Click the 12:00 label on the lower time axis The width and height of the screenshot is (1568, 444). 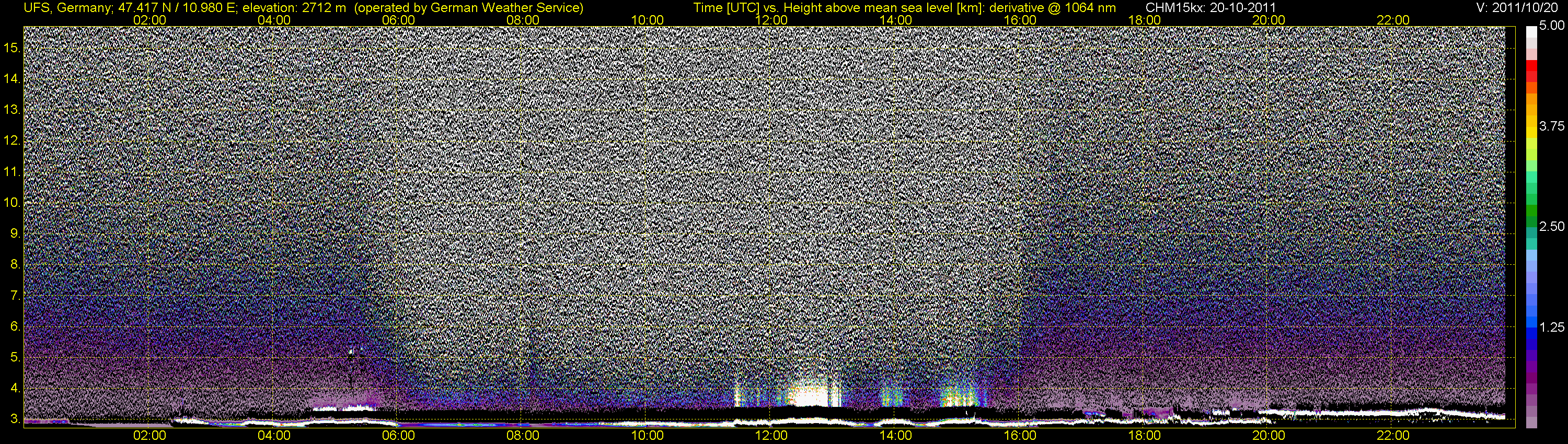(x=771, y=436)
